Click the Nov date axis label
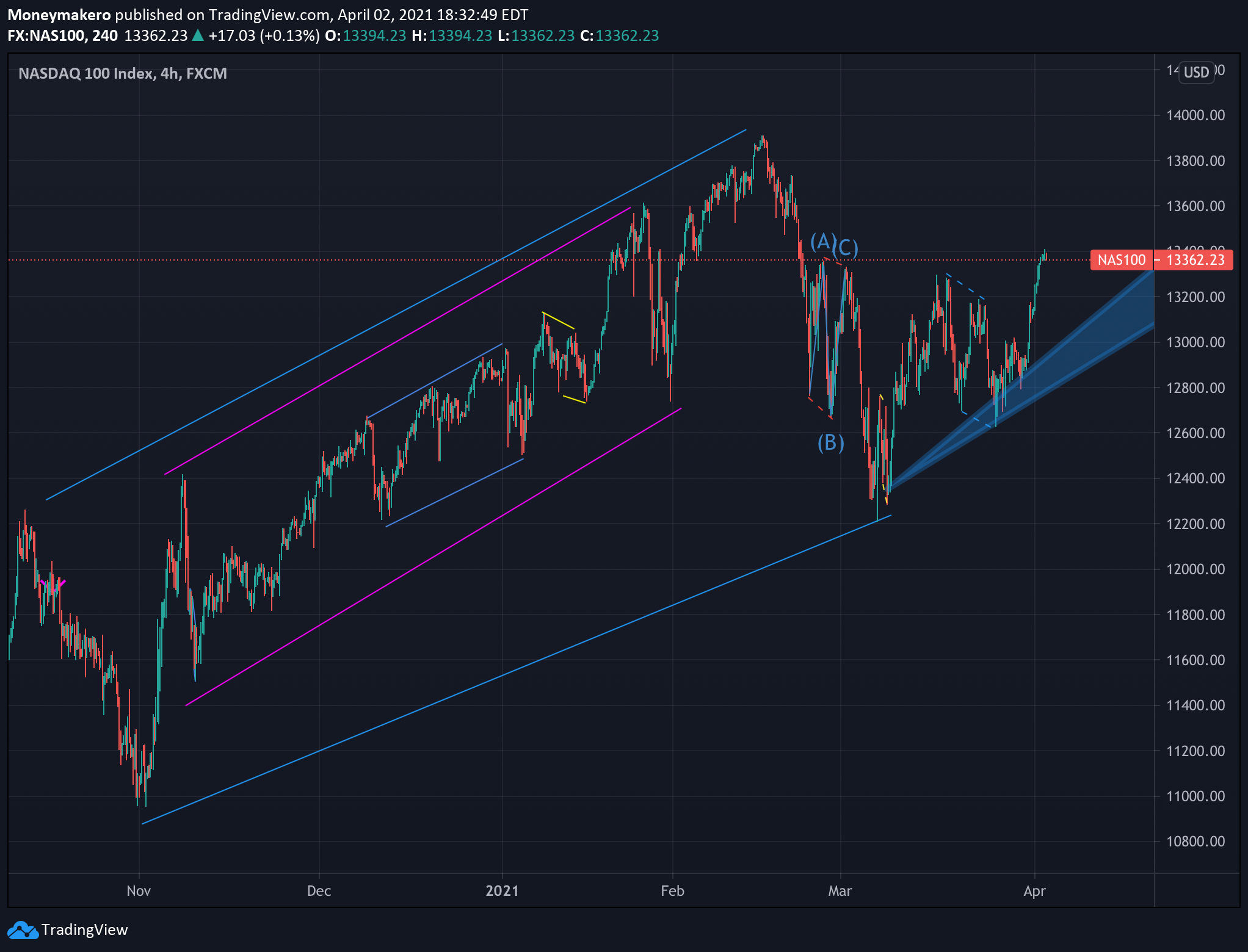 click(x=139, y=891)
